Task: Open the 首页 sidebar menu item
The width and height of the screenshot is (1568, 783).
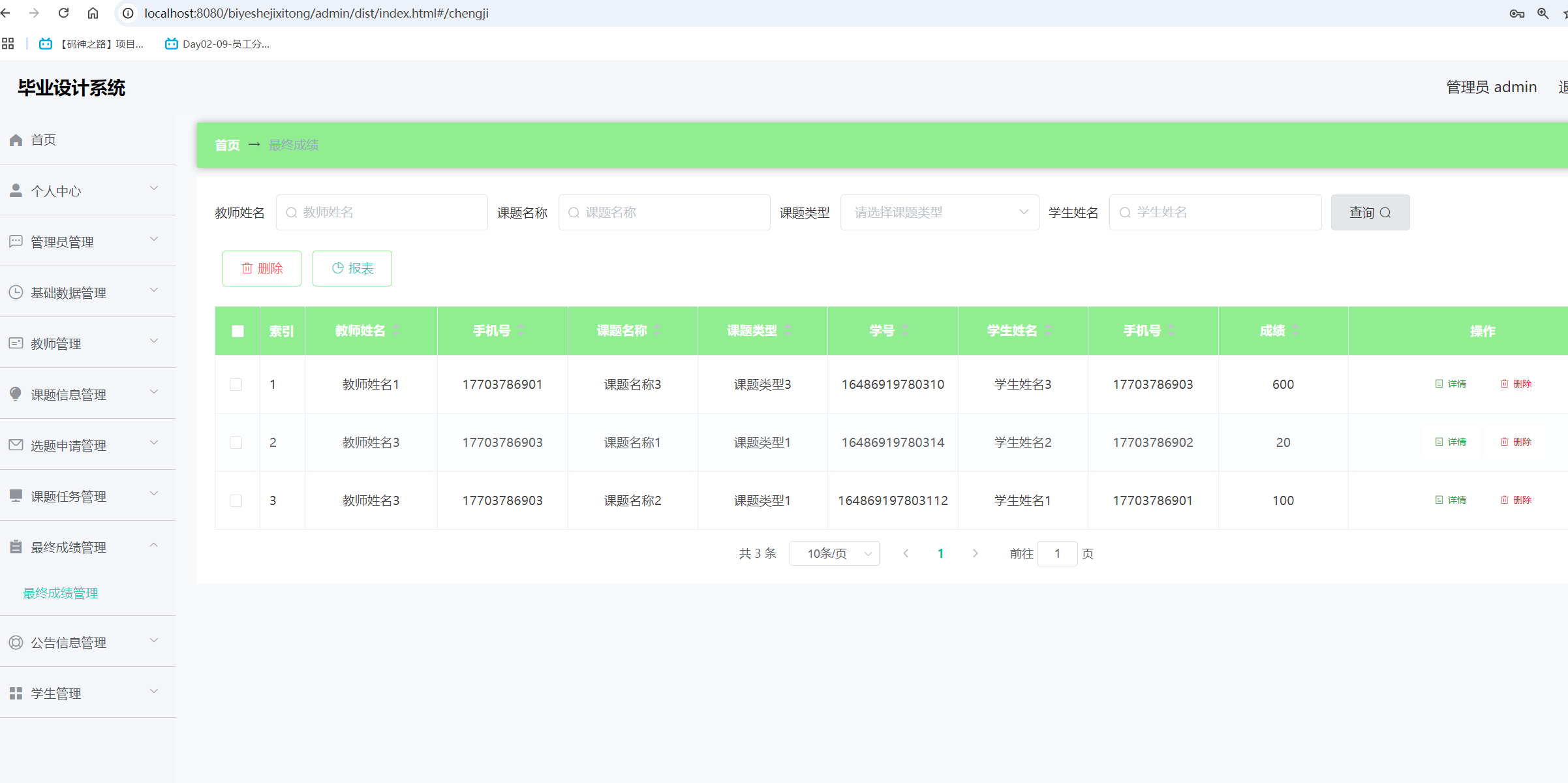Action: click(x=44, y=140)
